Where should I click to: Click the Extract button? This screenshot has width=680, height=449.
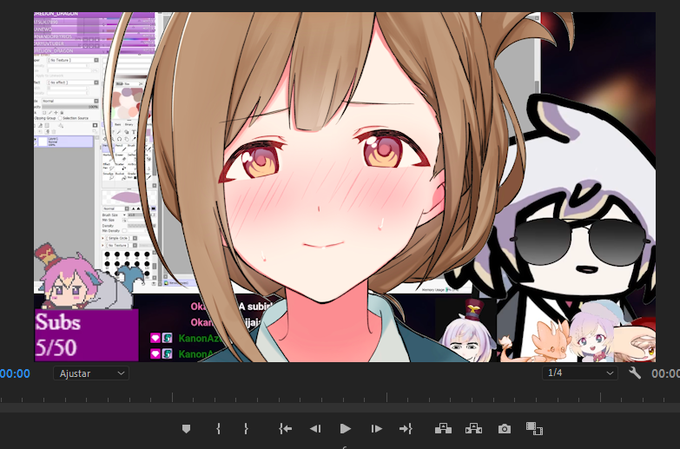pyautogui.click(x=474, y=429)
